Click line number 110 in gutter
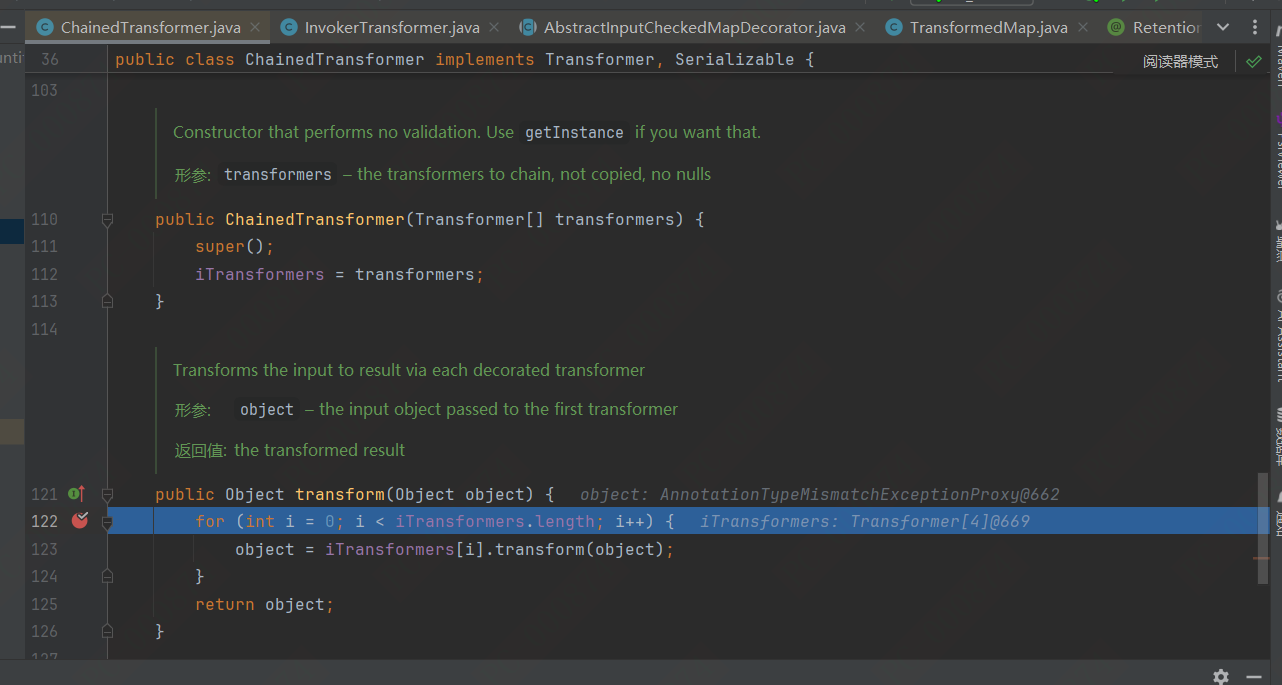Viewport: 1282px width, 685px height. [x=44, y=219]
